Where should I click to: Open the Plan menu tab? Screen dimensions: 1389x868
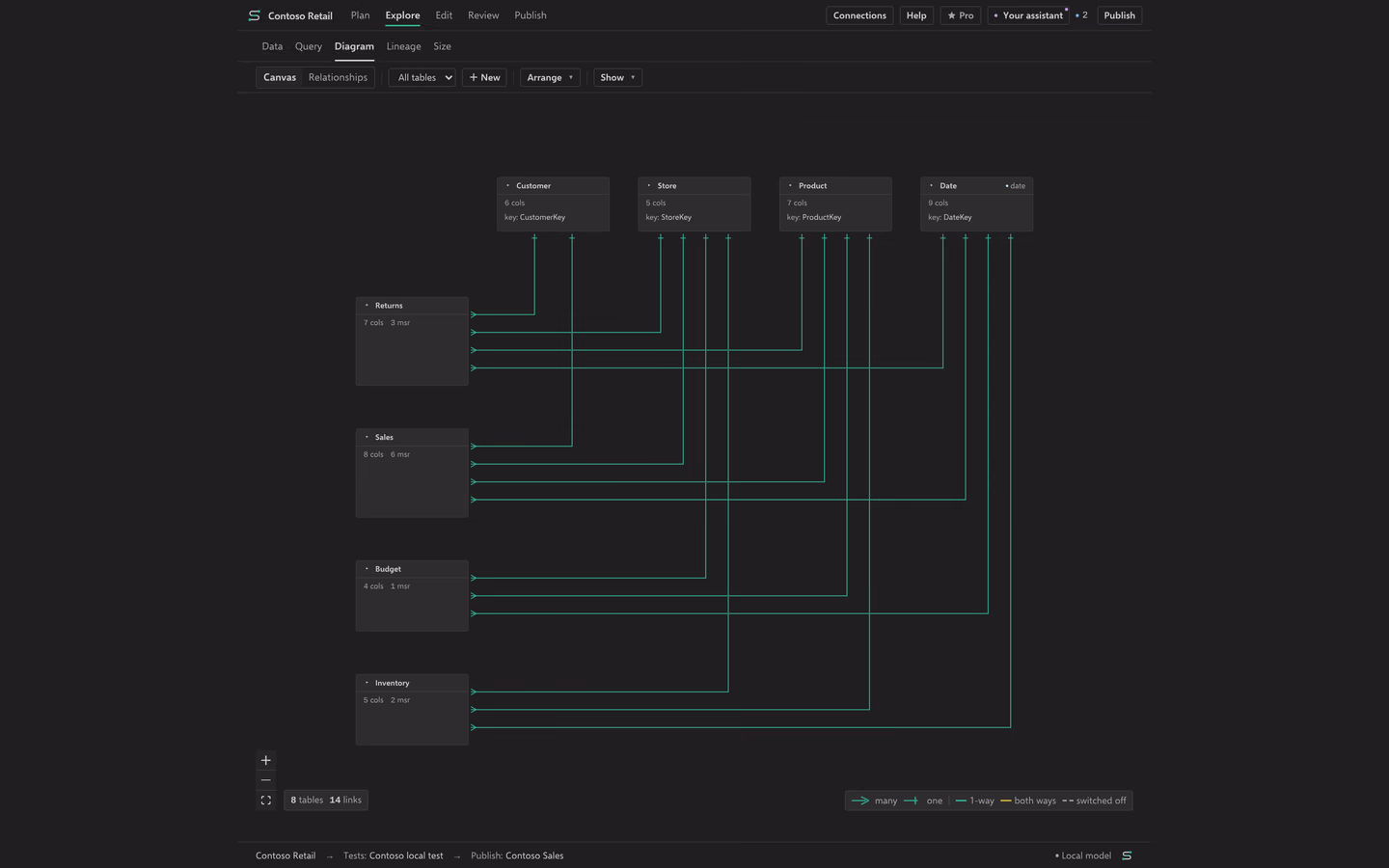tap(360, 15)
